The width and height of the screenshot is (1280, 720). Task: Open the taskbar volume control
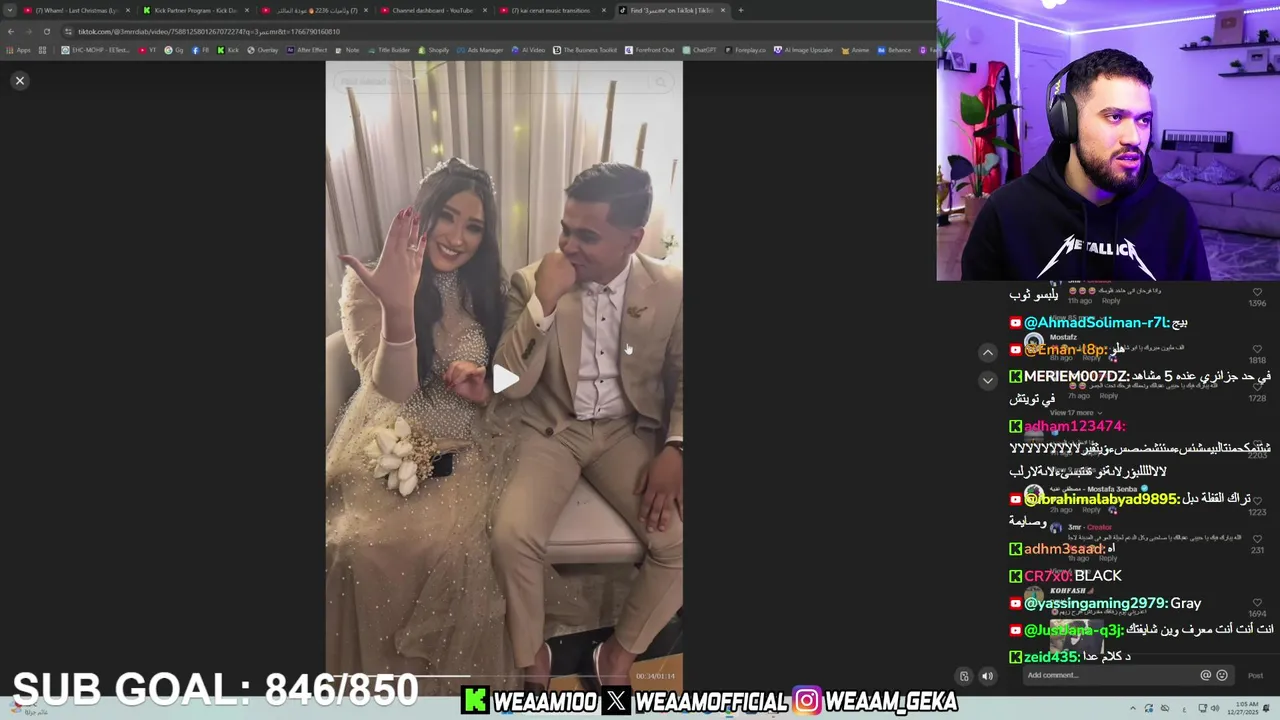coord(1214,708)
